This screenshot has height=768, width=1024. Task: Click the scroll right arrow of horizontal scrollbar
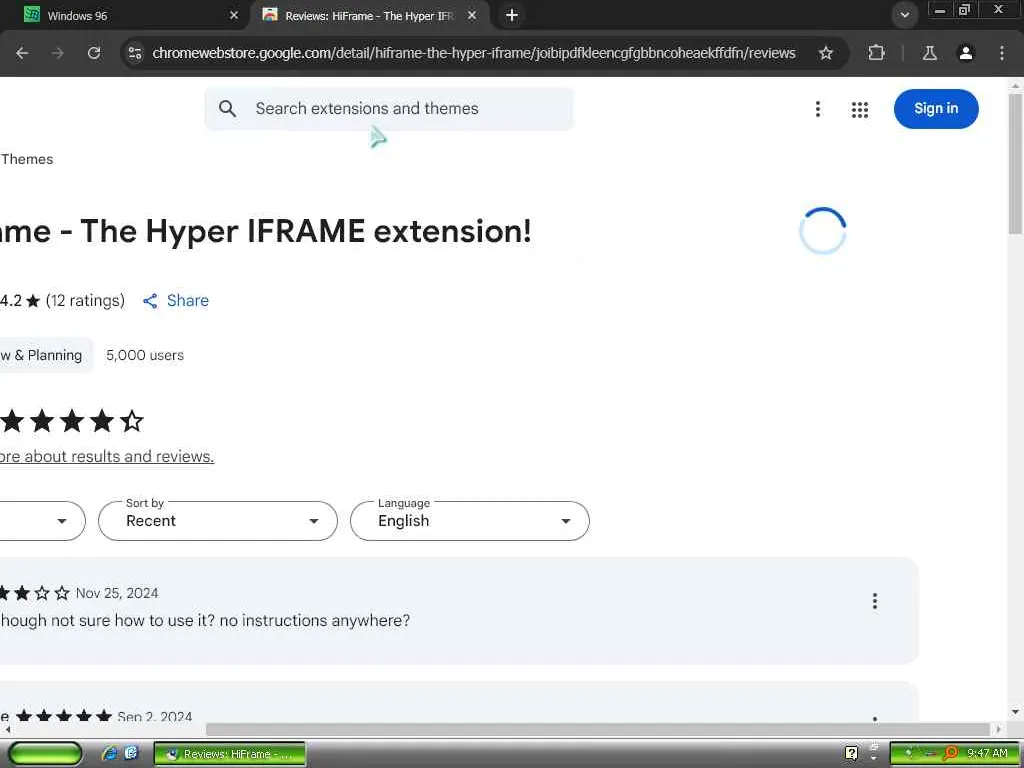tap(998, 729)
